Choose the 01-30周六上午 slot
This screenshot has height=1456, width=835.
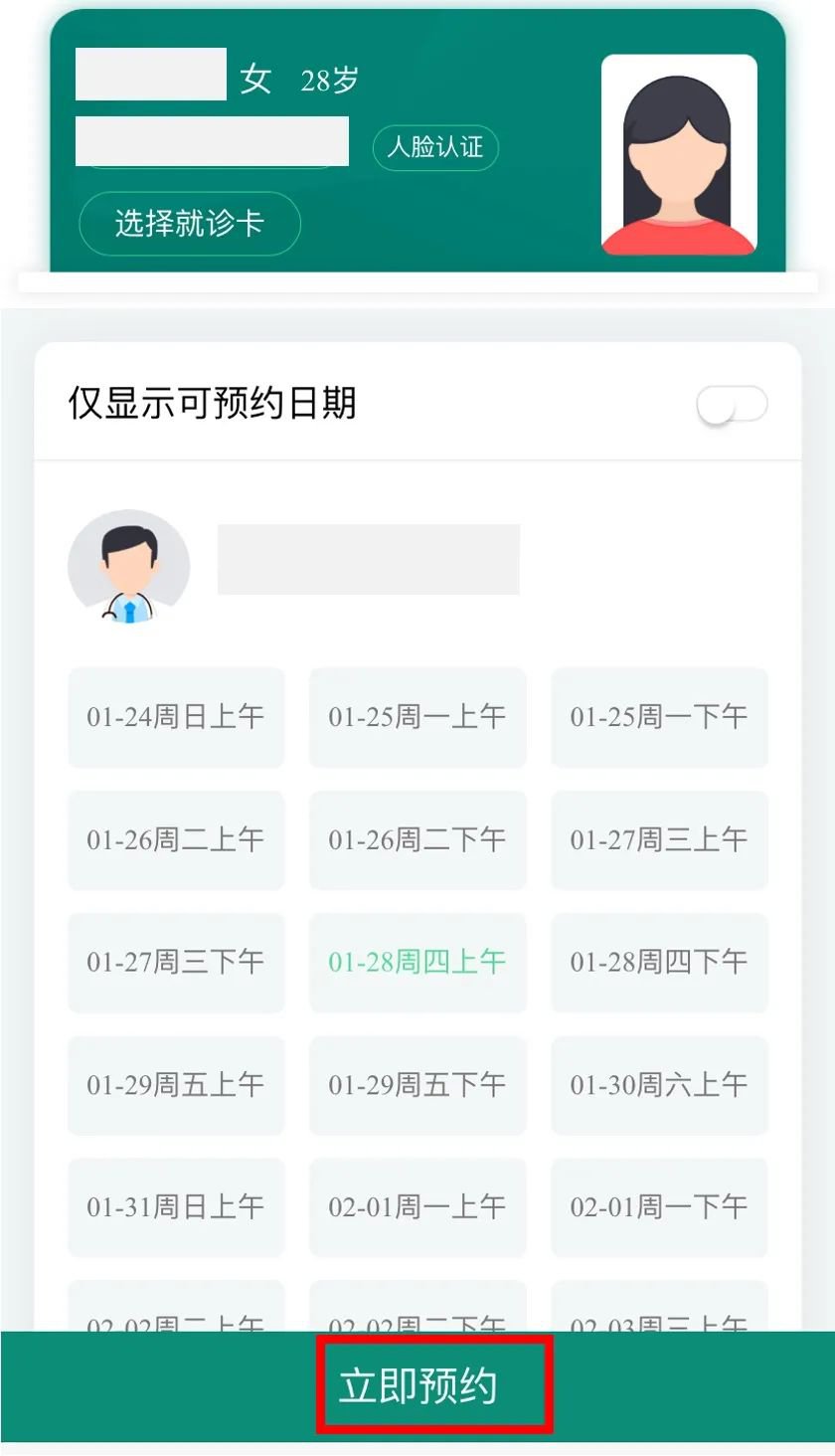[x=659, y=1085]
